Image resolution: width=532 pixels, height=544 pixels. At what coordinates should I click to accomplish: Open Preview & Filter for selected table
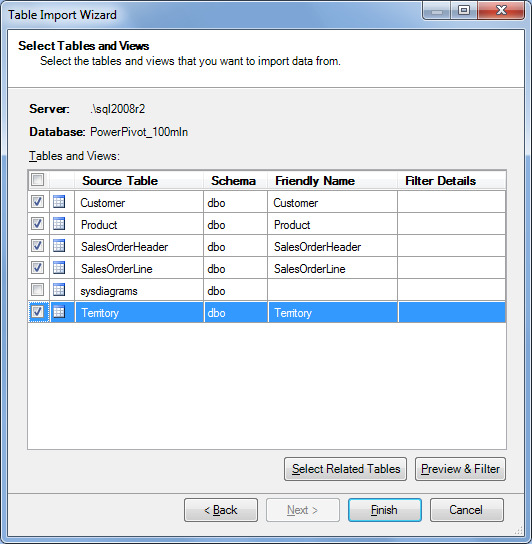pyautogui.click(x=460, y=469)
